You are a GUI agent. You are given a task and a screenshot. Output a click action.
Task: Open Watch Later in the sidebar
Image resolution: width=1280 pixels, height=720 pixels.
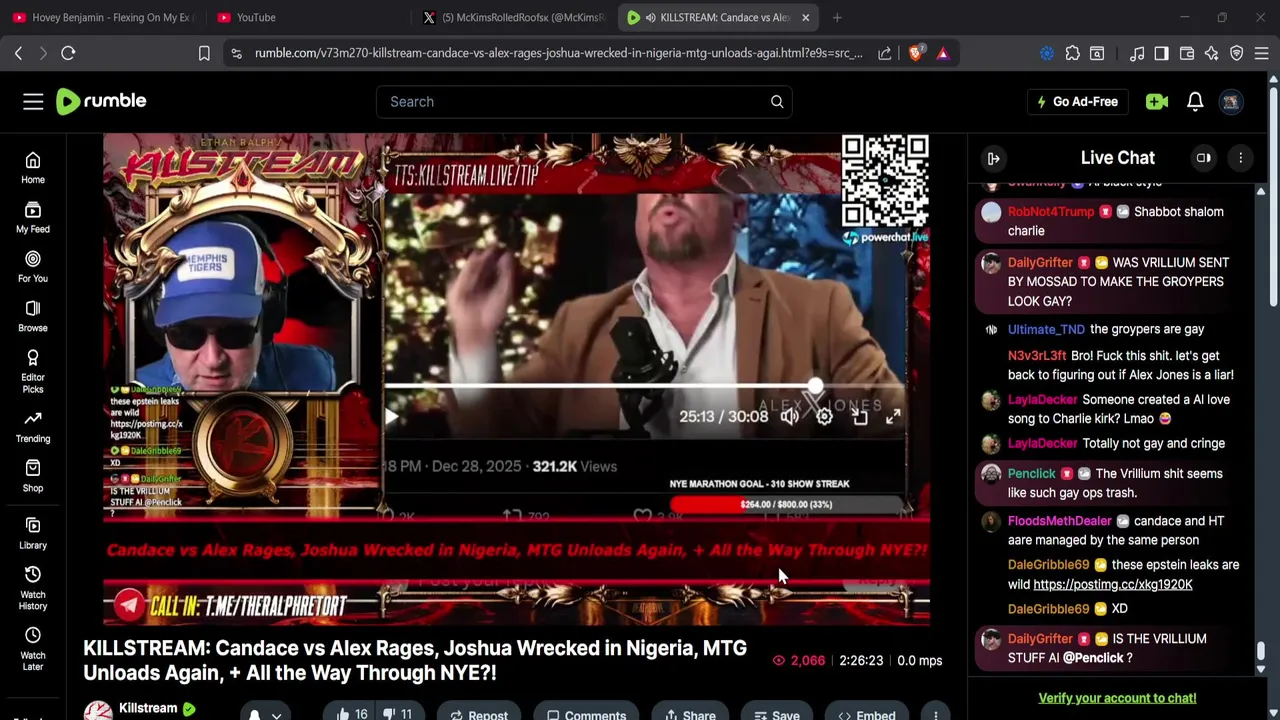[x=33, y=649]
